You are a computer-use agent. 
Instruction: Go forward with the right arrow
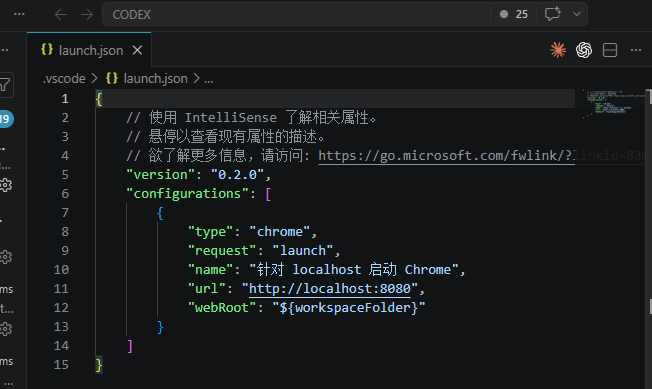[87, 15]
